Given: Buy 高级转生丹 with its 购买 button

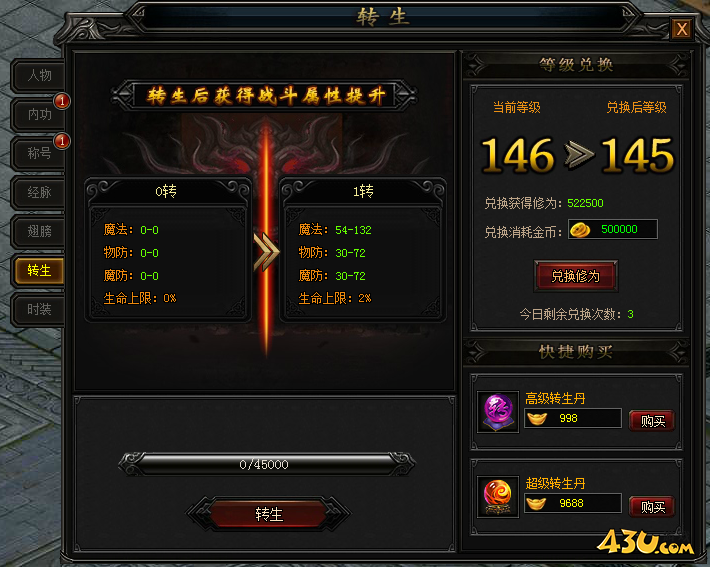Looking at the screenshot, I should click(x=652, y=421).
